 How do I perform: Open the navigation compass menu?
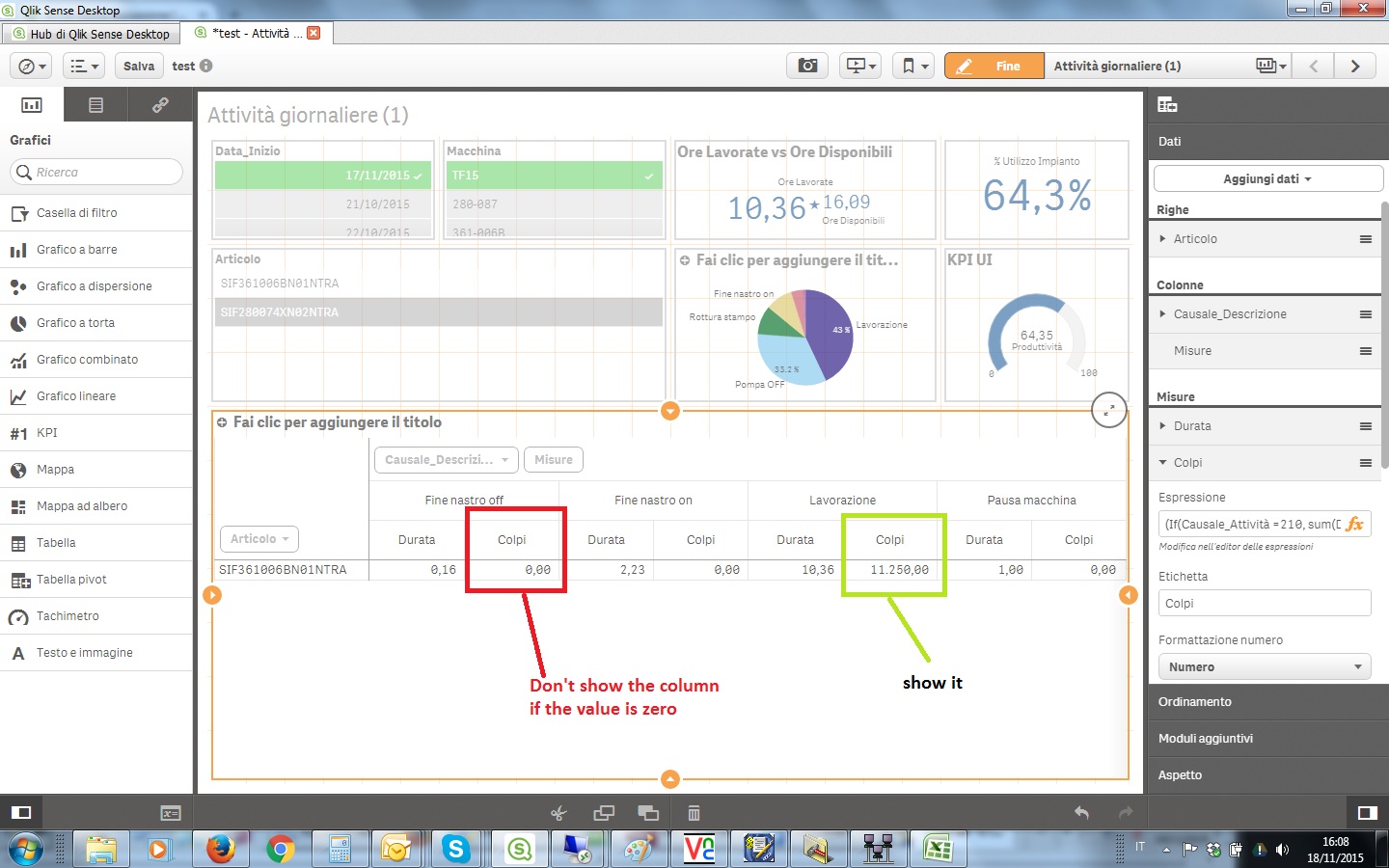tap(32, 66)
